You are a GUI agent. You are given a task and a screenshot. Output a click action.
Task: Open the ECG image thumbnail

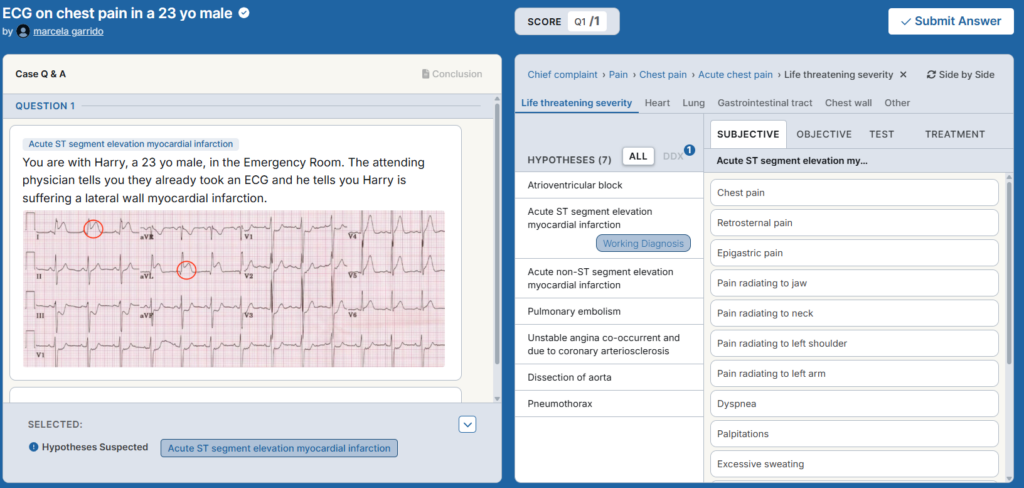point(234,289)
